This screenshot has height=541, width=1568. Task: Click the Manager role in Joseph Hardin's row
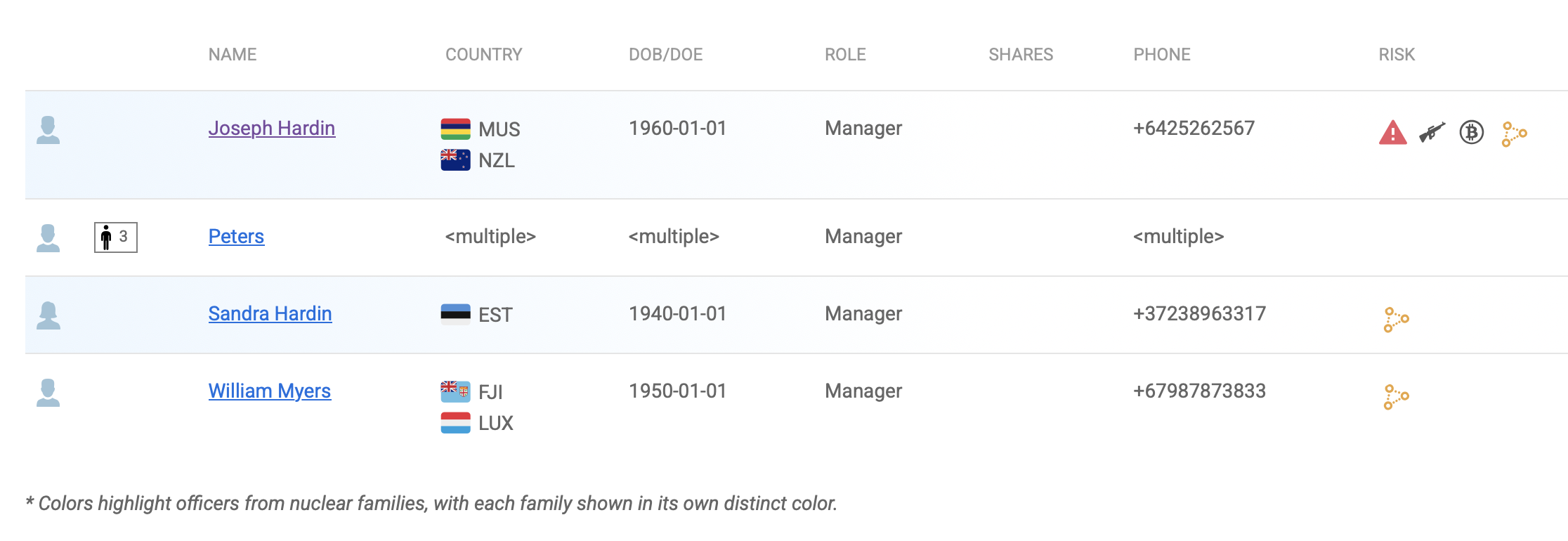click(863, 129)
